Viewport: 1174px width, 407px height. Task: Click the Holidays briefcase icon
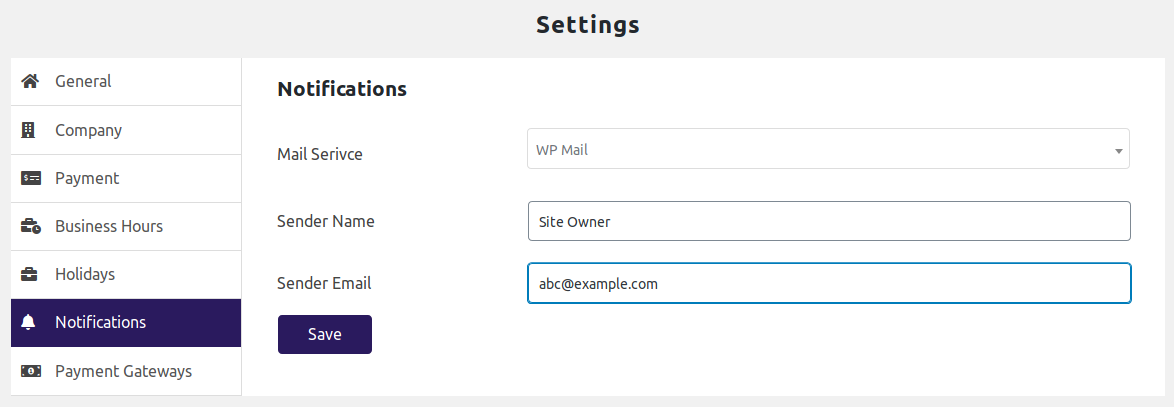coord(30,274)
